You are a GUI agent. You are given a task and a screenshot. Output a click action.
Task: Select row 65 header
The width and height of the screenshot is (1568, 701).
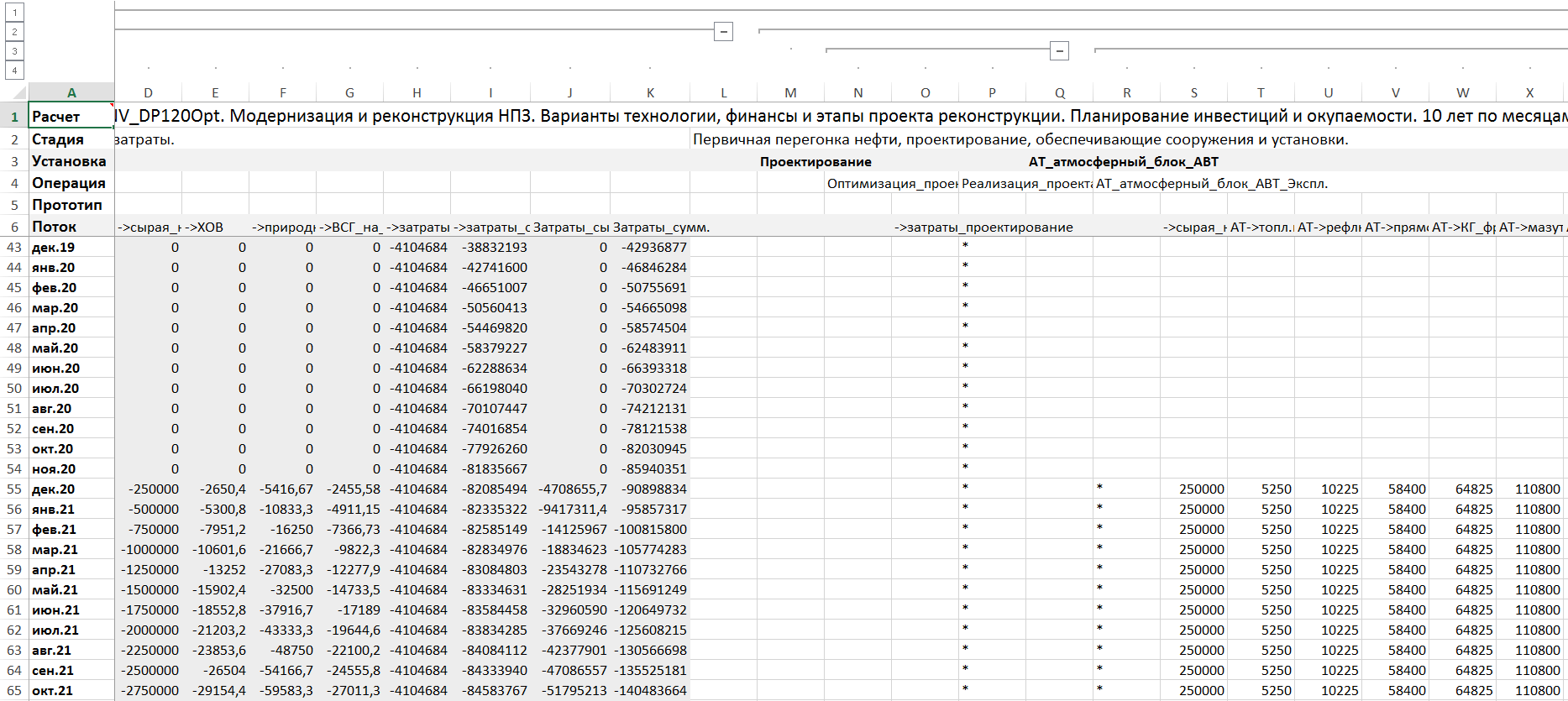[14, 691]
